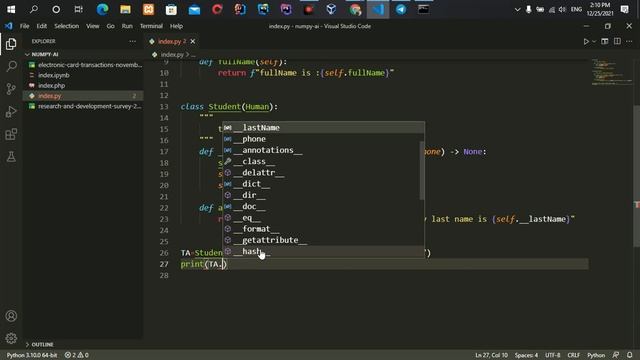The height and width of the screenshot is (360, 640).
Task: Open Problems via errors and warnings indicator
Action: click(76, 355)
